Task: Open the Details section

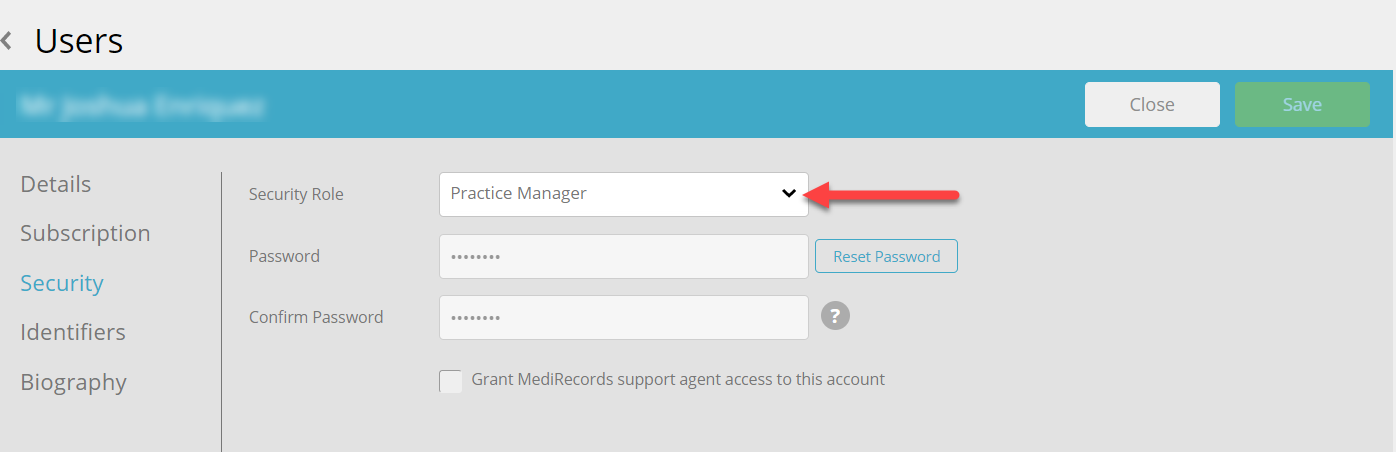Action: (56, 184)
